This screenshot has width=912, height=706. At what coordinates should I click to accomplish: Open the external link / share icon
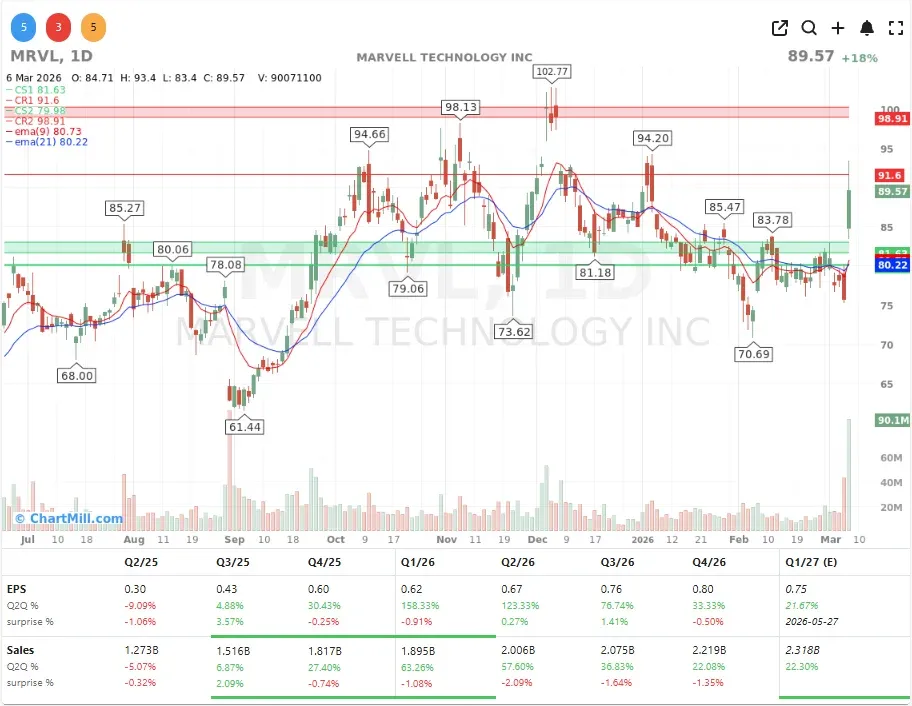[x=780, y=28]
